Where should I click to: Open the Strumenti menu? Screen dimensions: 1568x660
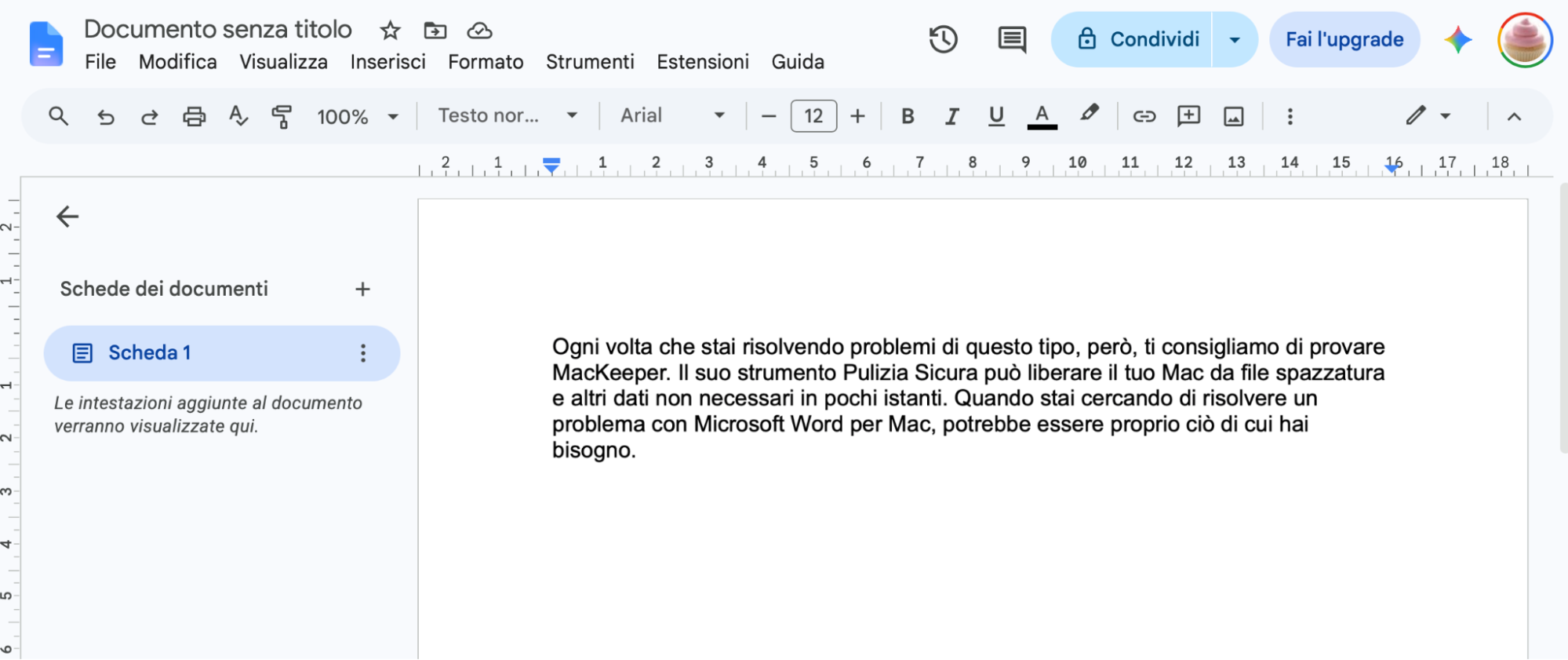click(x=590, y=62)
